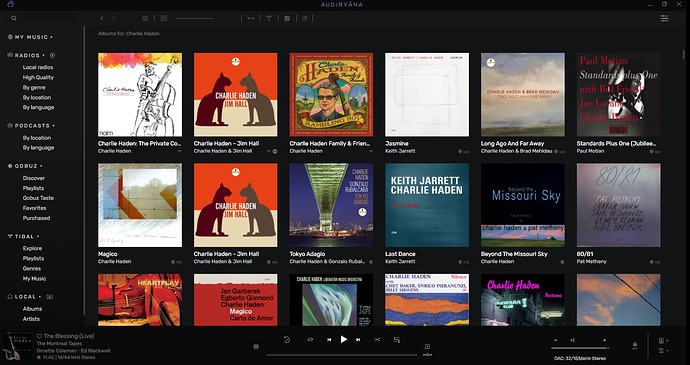Collapse the TIDAL section
The height and width of the screenshot is (365, 690).
point(24,237)
